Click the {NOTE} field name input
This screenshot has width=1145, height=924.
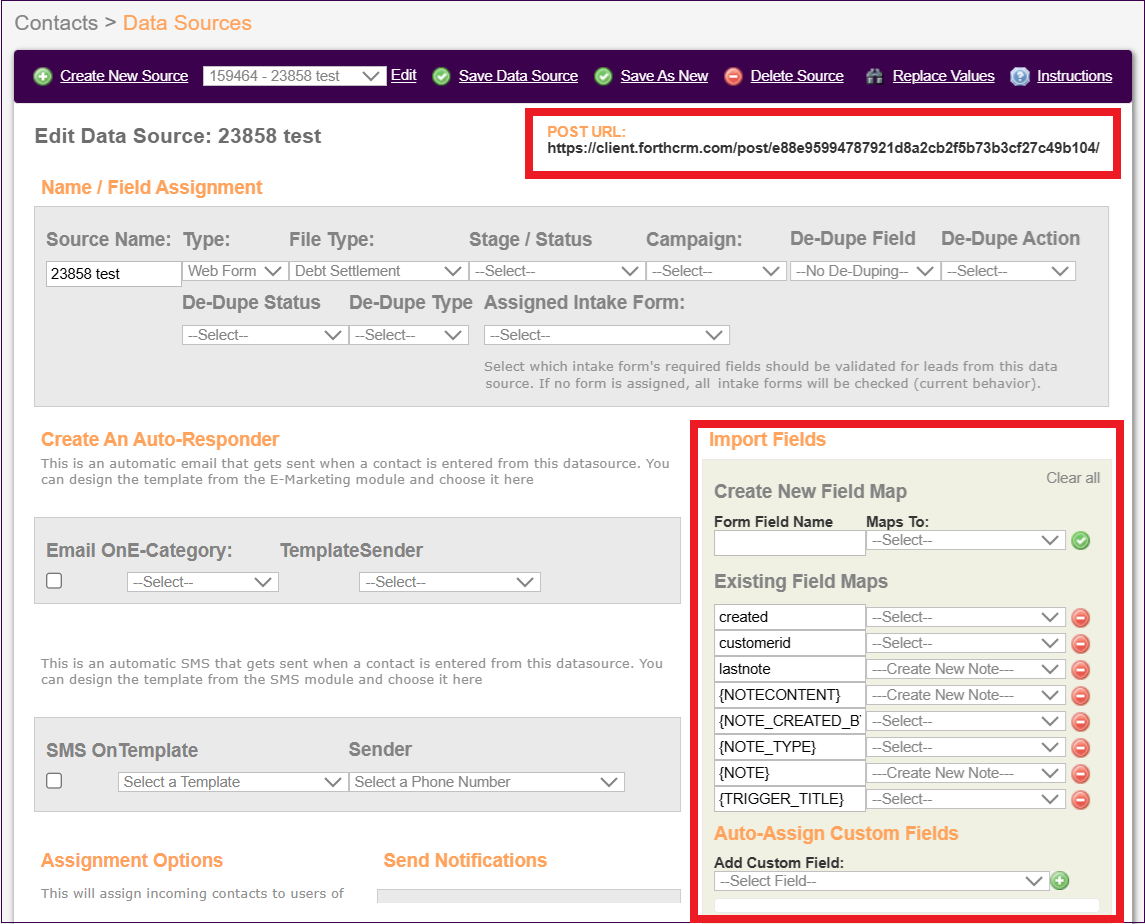coord(789,773)
